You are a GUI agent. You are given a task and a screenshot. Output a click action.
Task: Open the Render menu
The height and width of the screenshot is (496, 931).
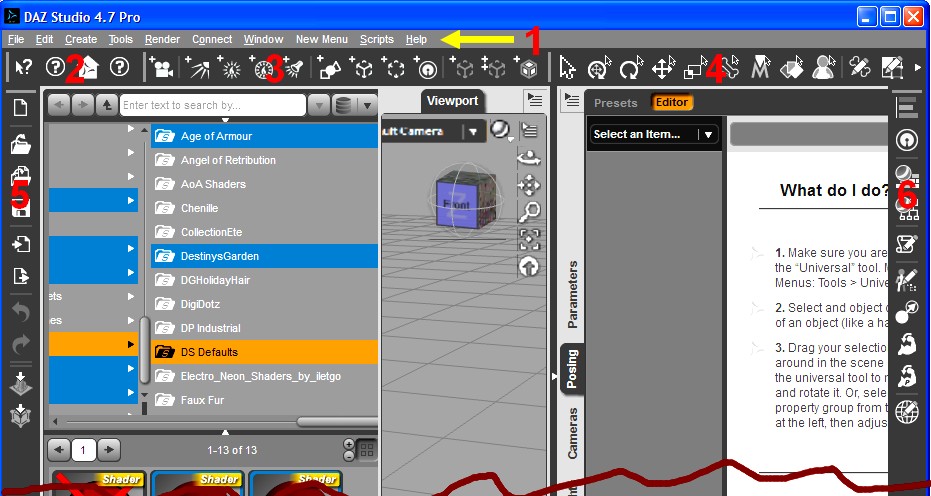(162, 39)
